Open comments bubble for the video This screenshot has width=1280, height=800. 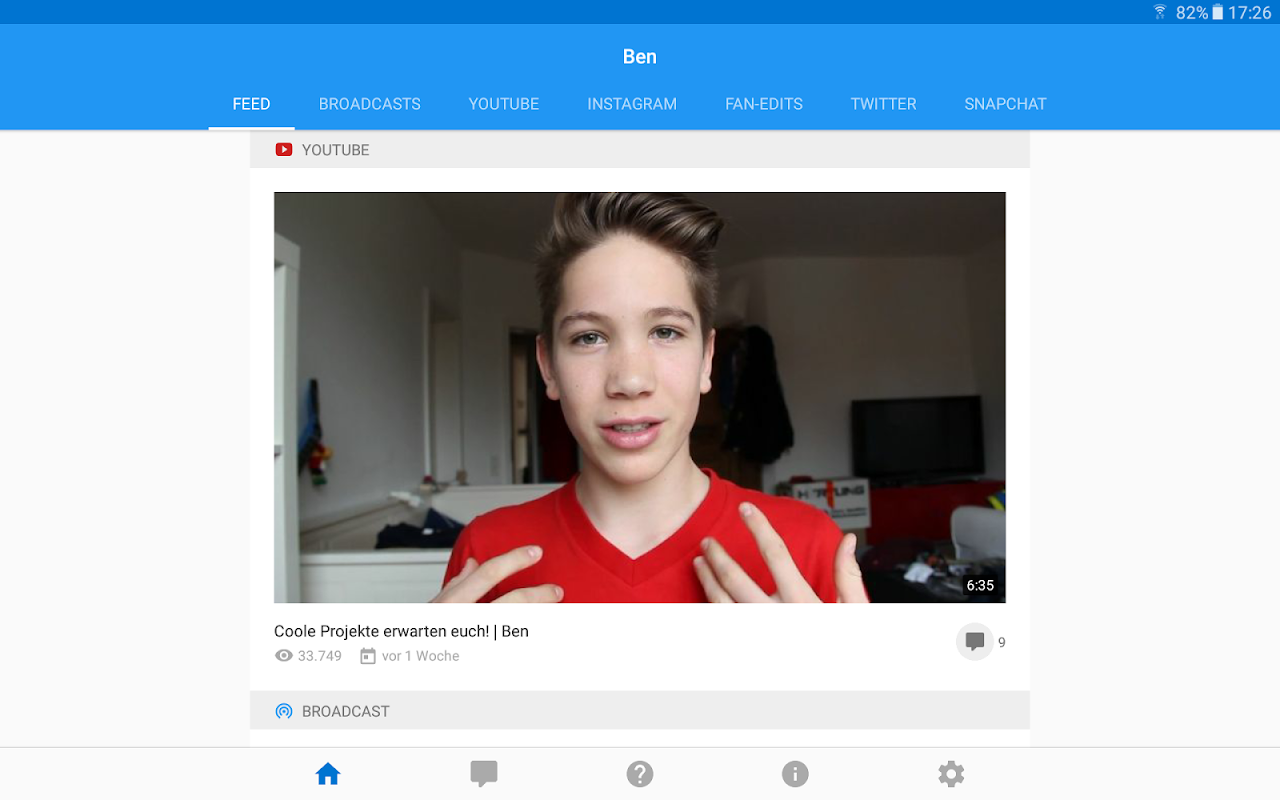975,642
